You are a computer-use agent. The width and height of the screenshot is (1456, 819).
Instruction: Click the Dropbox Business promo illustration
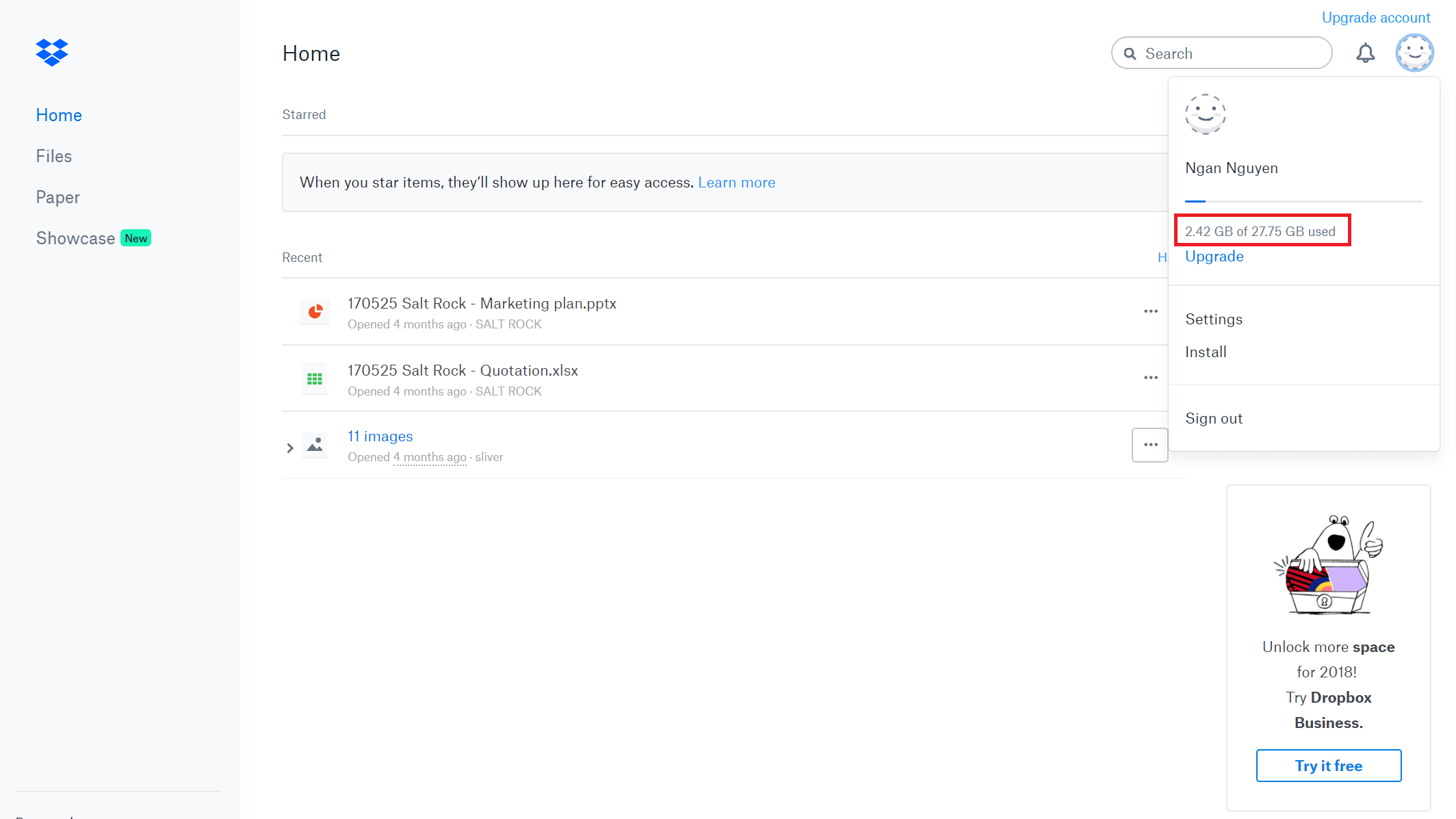[1328, 565]
